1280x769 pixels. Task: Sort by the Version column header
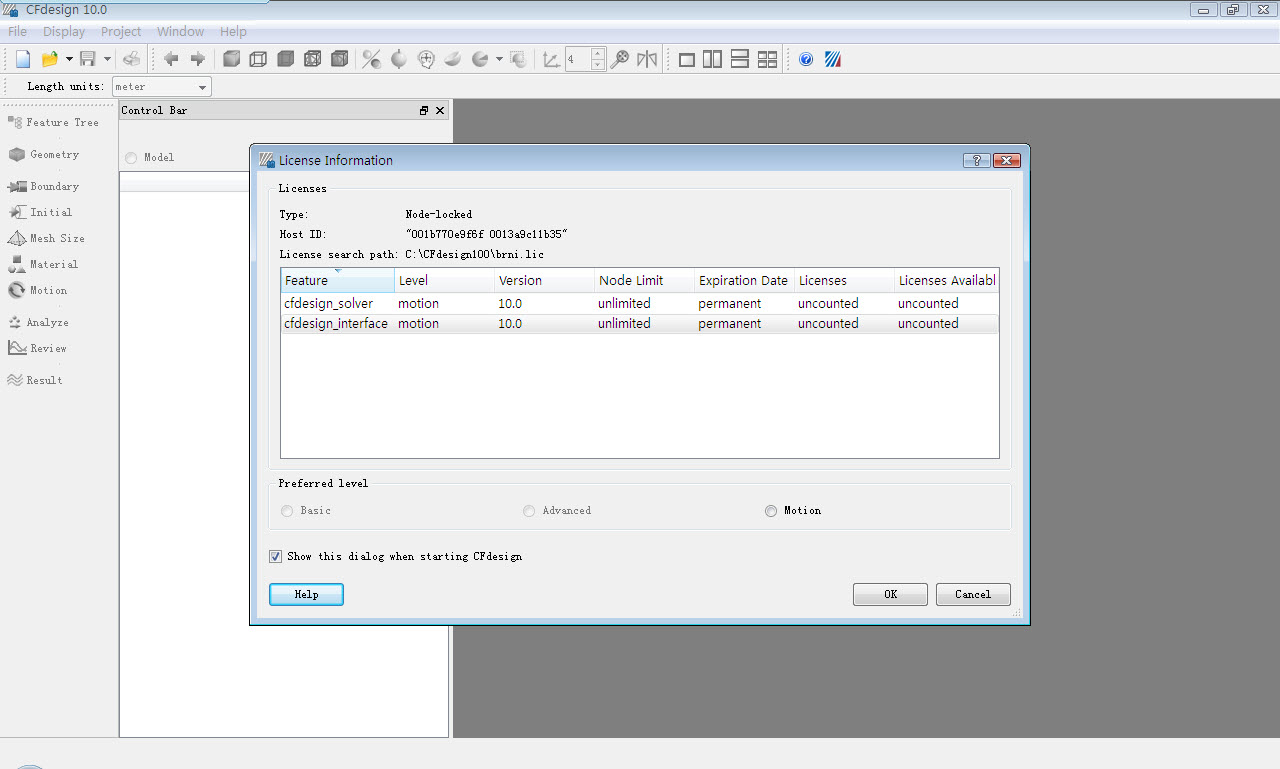544,280
